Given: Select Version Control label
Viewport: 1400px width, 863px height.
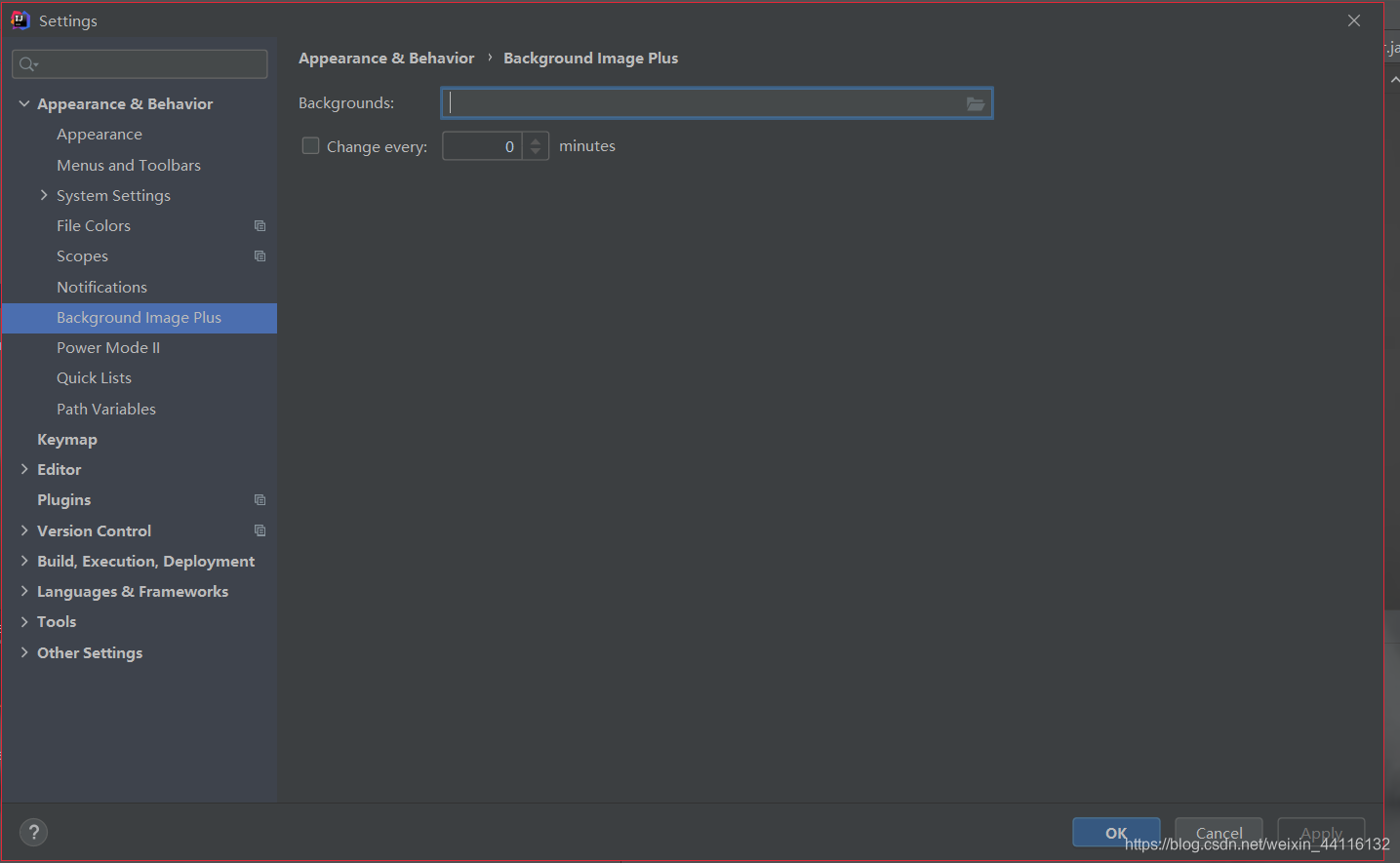Looking at the screenshot, I should pyautogui.click(x=94, y=530).
